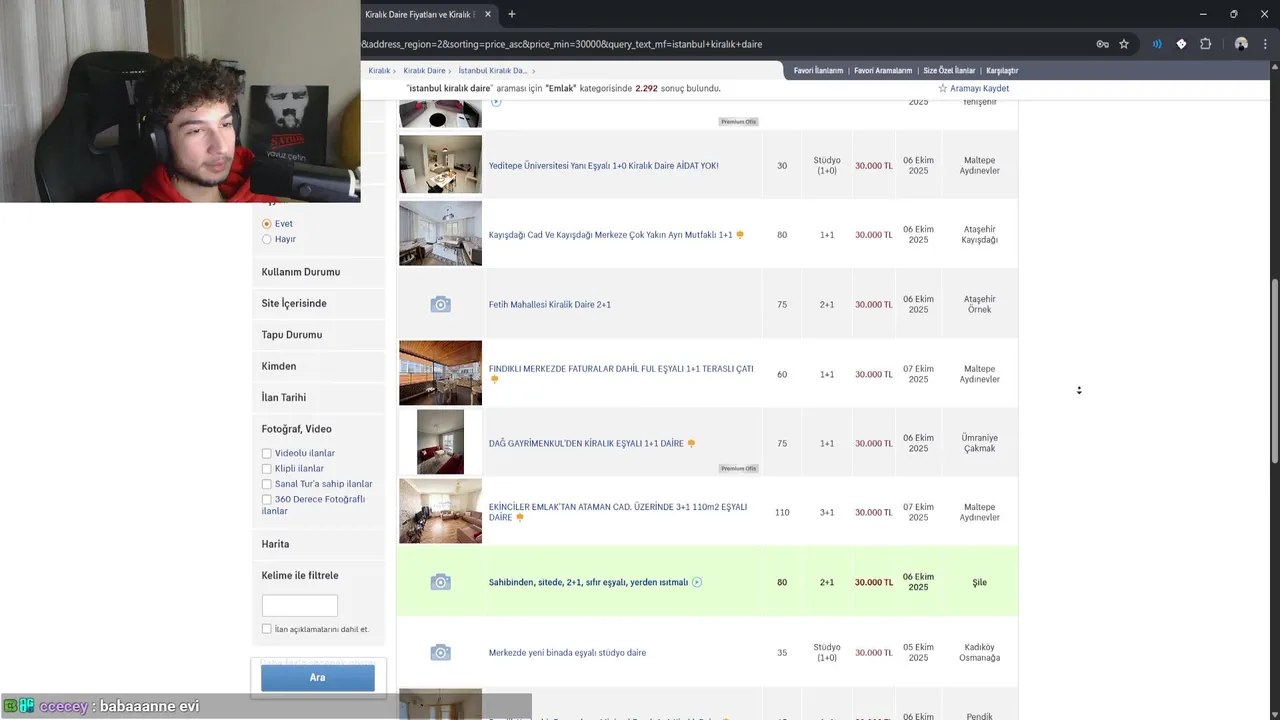The height and width of the screenshot is (720, 1280).
Task: Click the camera placeholder icon of the Sahibinden, sitede listing
Action: tap(440, 582)
